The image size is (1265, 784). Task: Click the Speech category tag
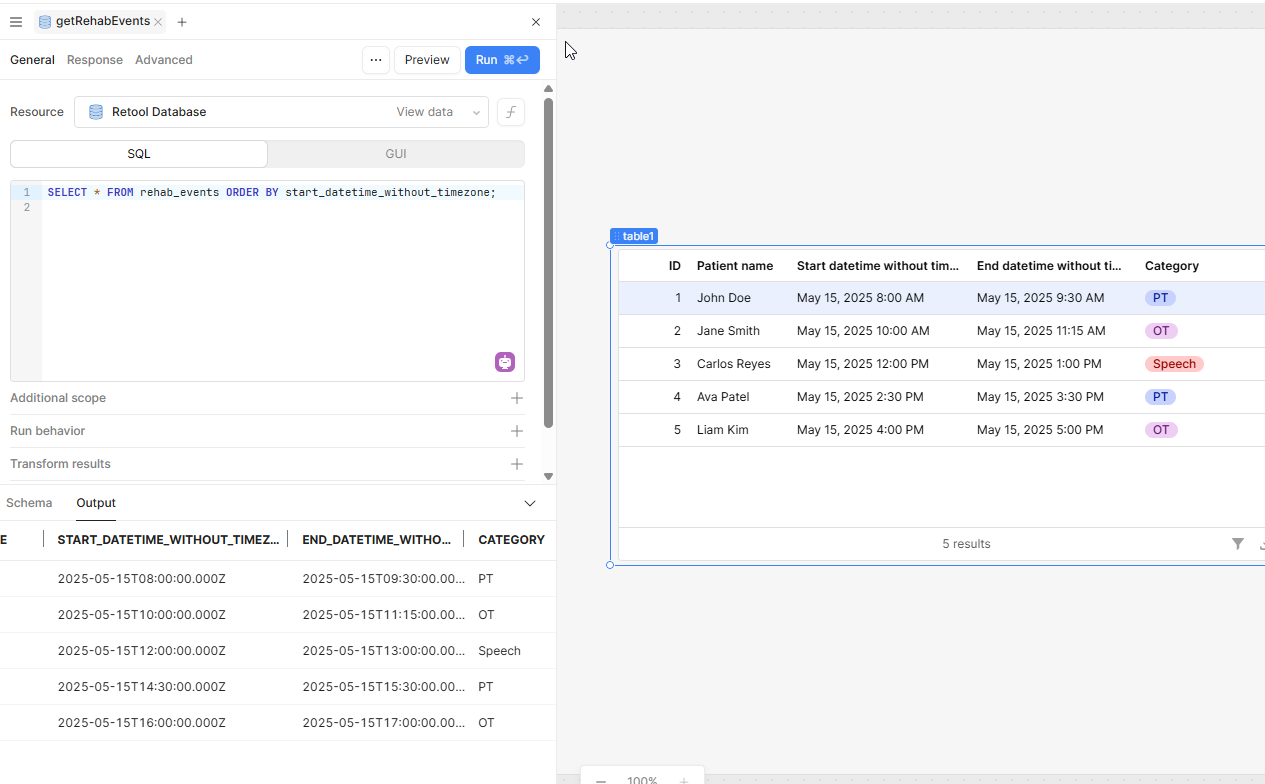pyautogui.click(x=1174, y=364)
